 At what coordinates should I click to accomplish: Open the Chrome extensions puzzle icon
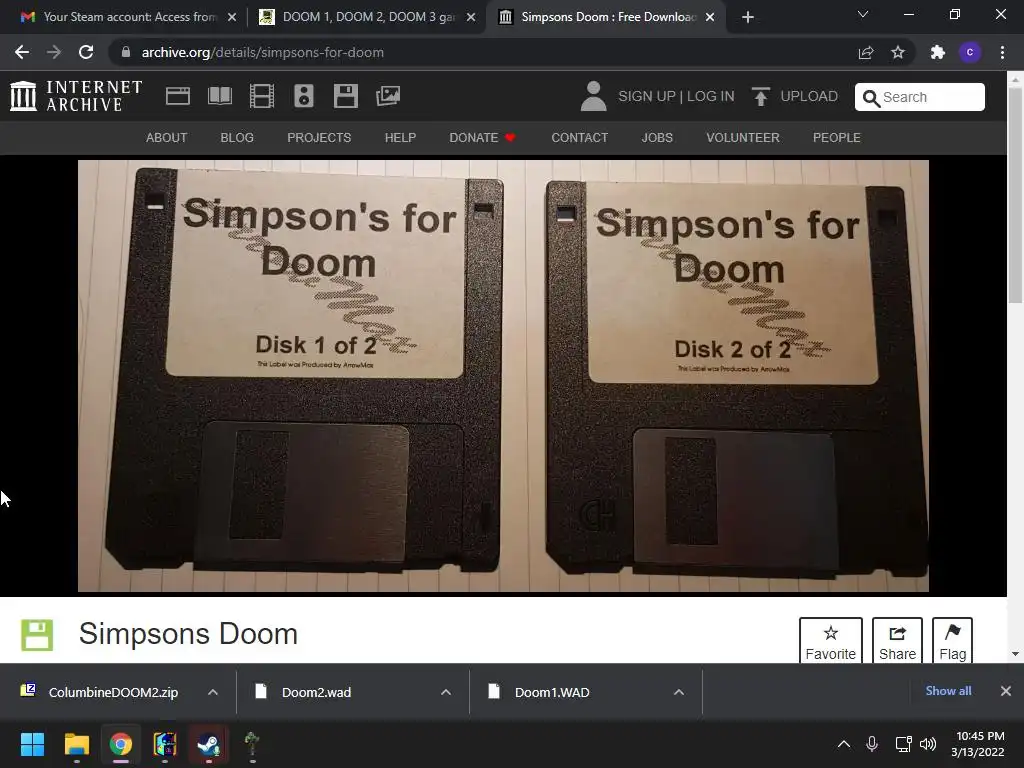[x=938, y=52]
